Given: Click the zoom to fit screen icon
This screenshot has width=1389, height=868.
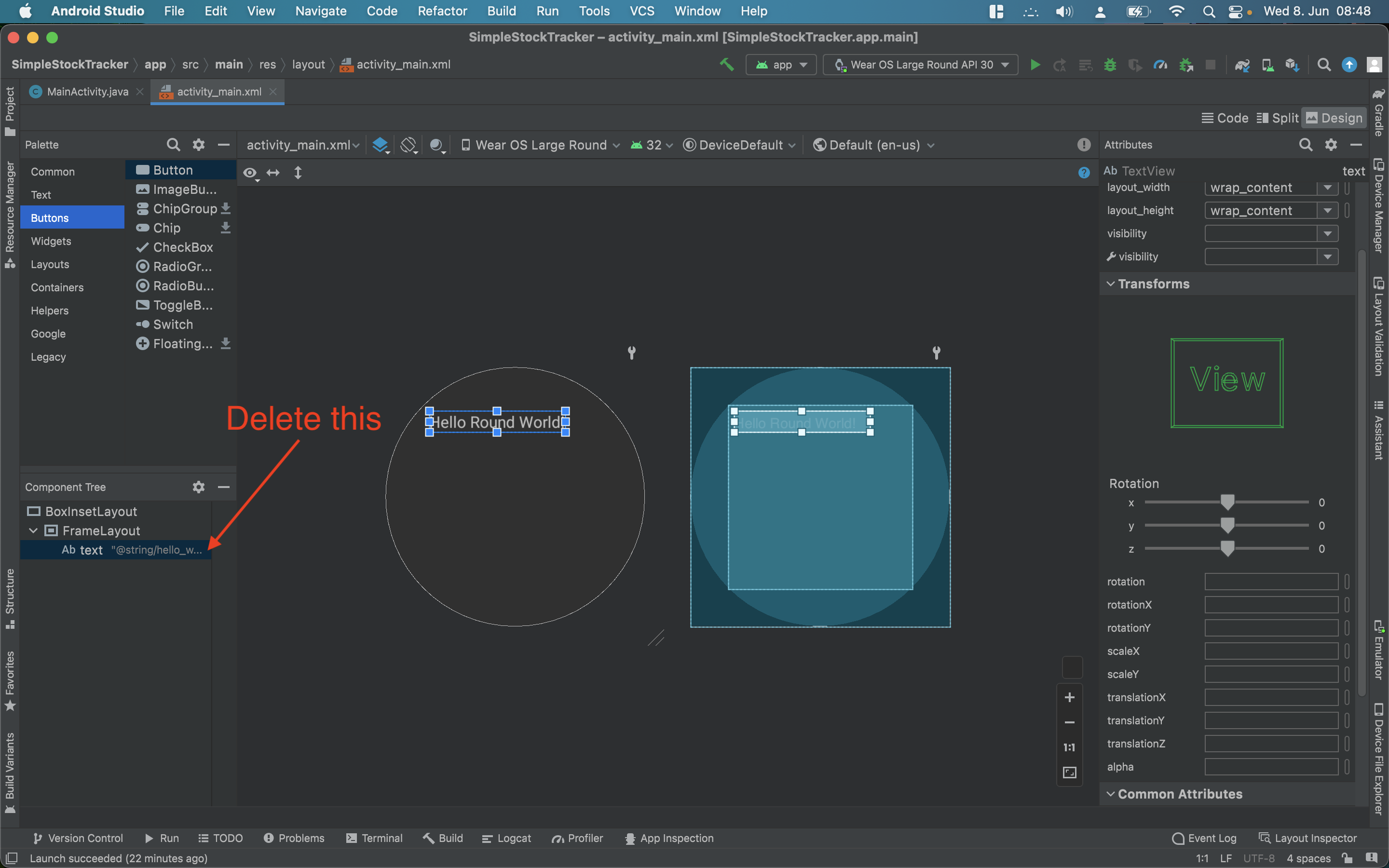Looking at the screenshot, I should click(1069, 772).
